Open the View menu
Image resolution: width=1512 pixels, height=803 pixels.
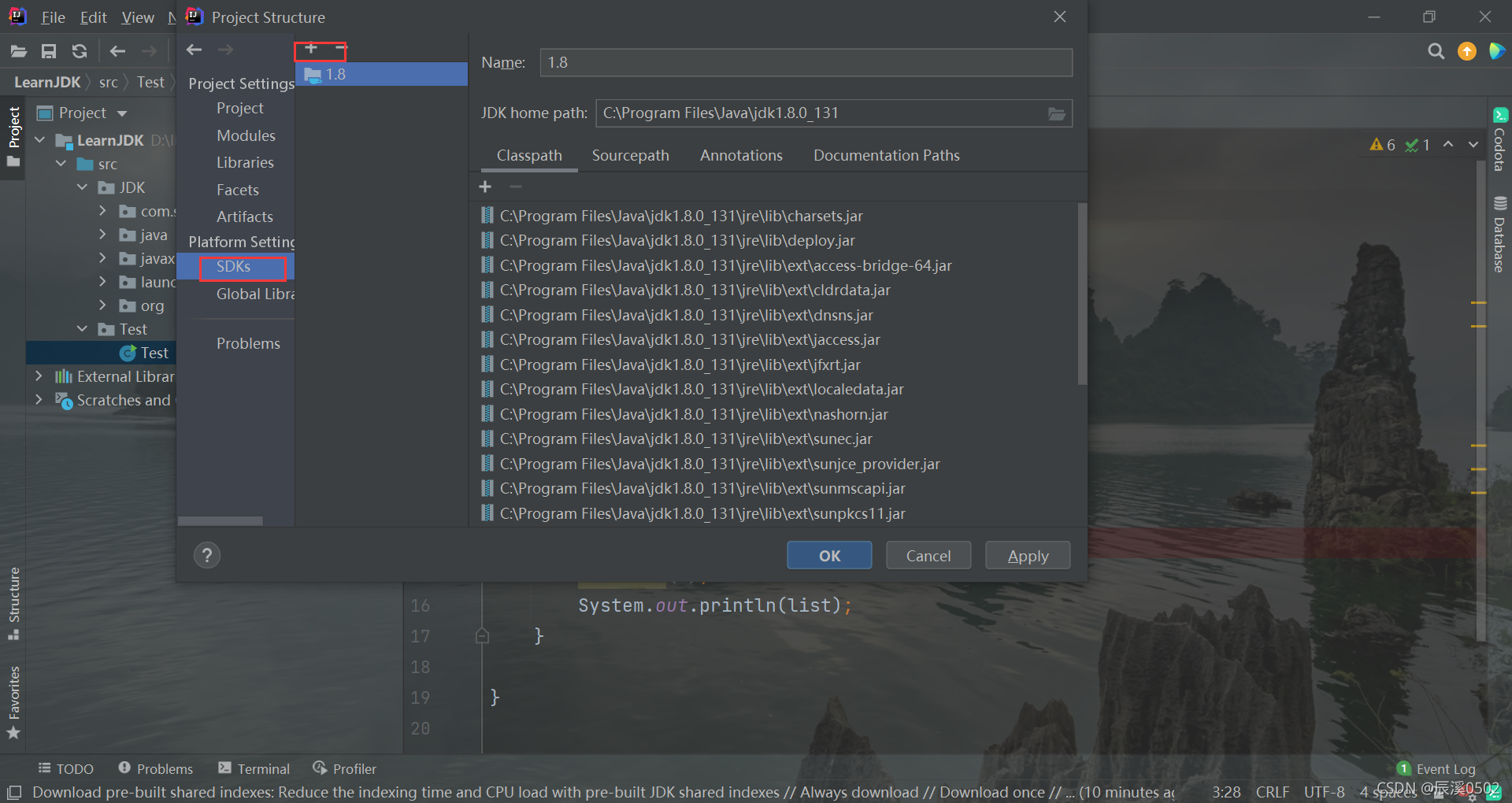pos(138,17)
